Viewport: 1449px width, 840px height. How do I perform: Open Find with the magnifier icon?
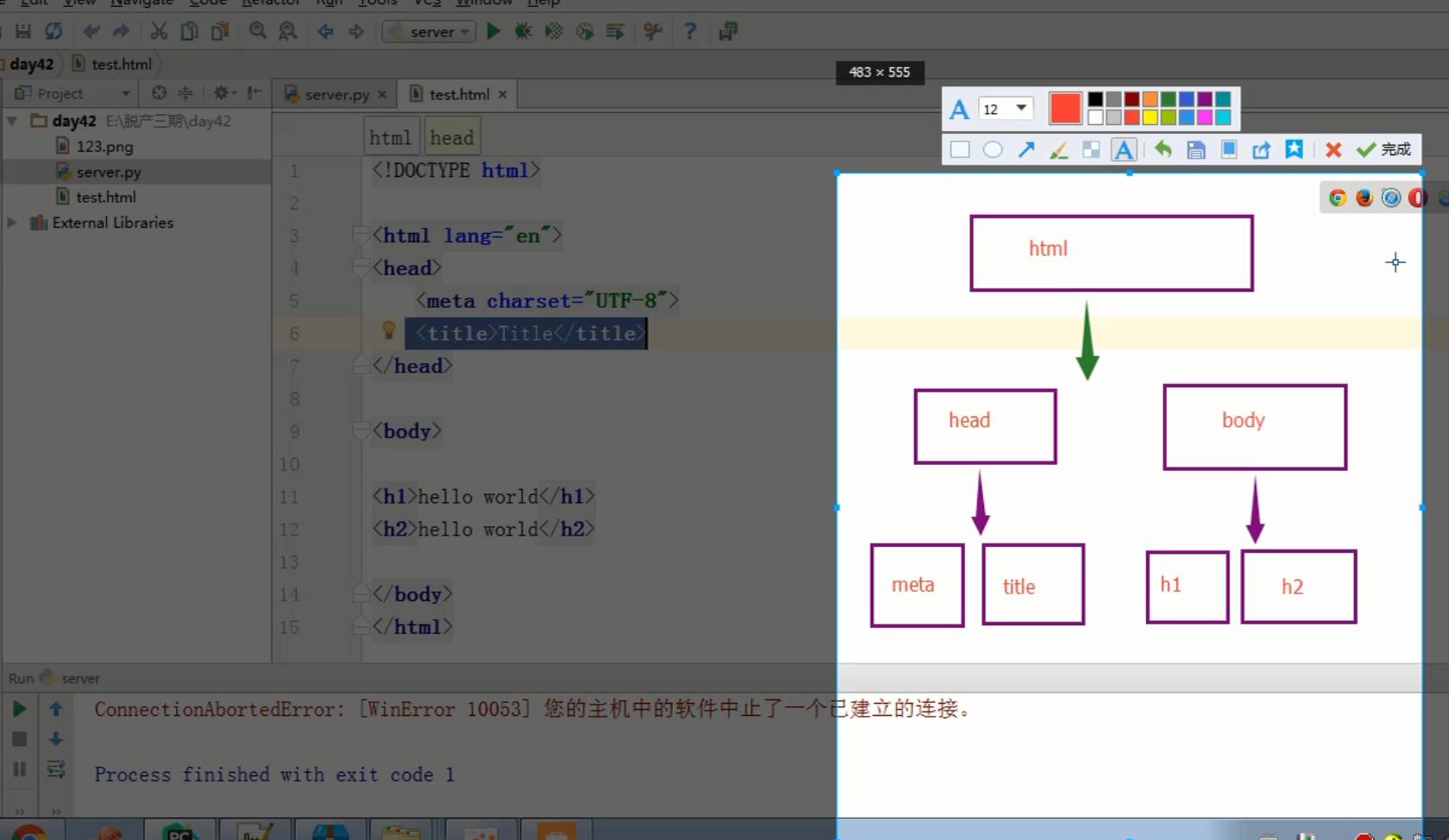pos(257,32)
